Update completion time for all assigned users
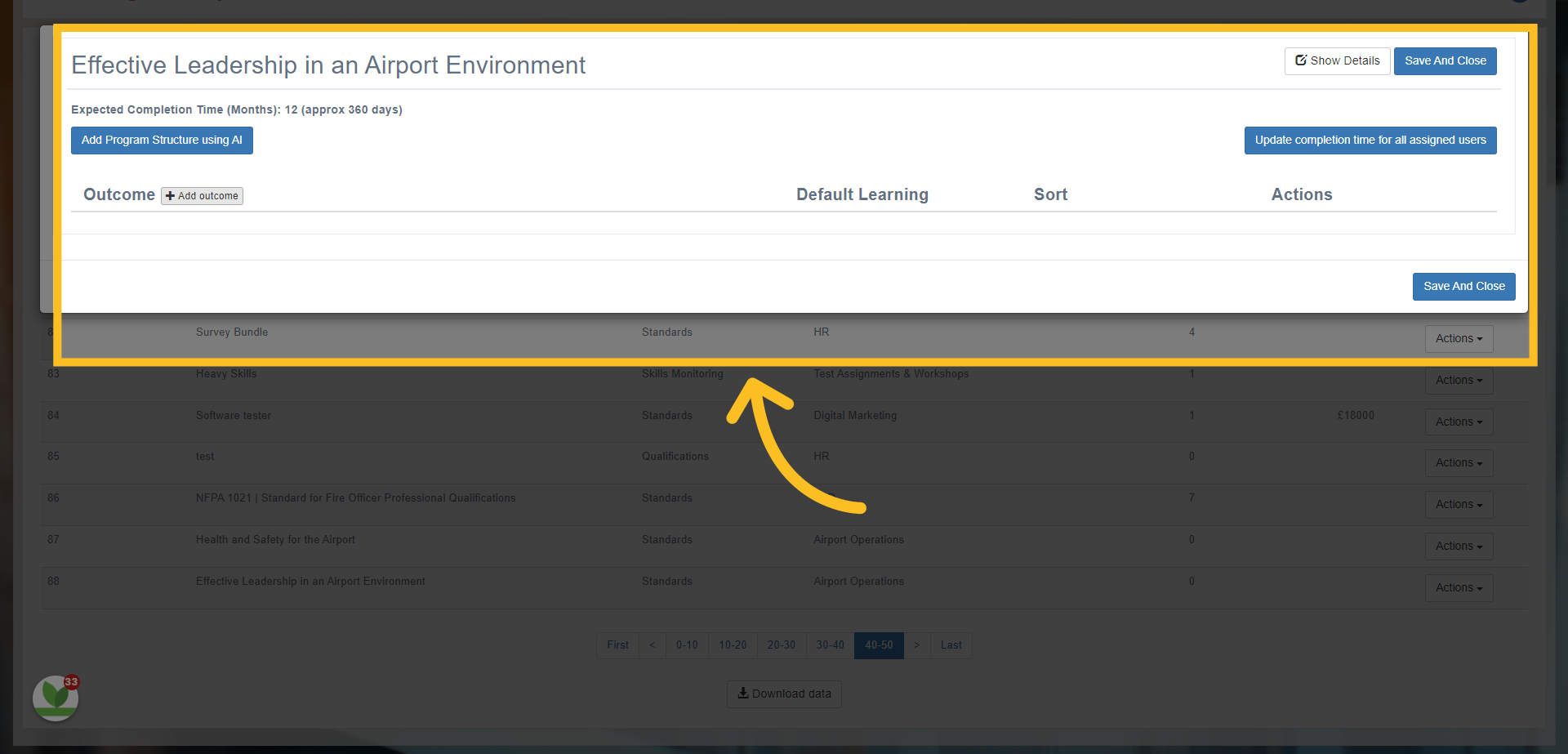This screenshot has height=754, width=1568. (1370, 141)
